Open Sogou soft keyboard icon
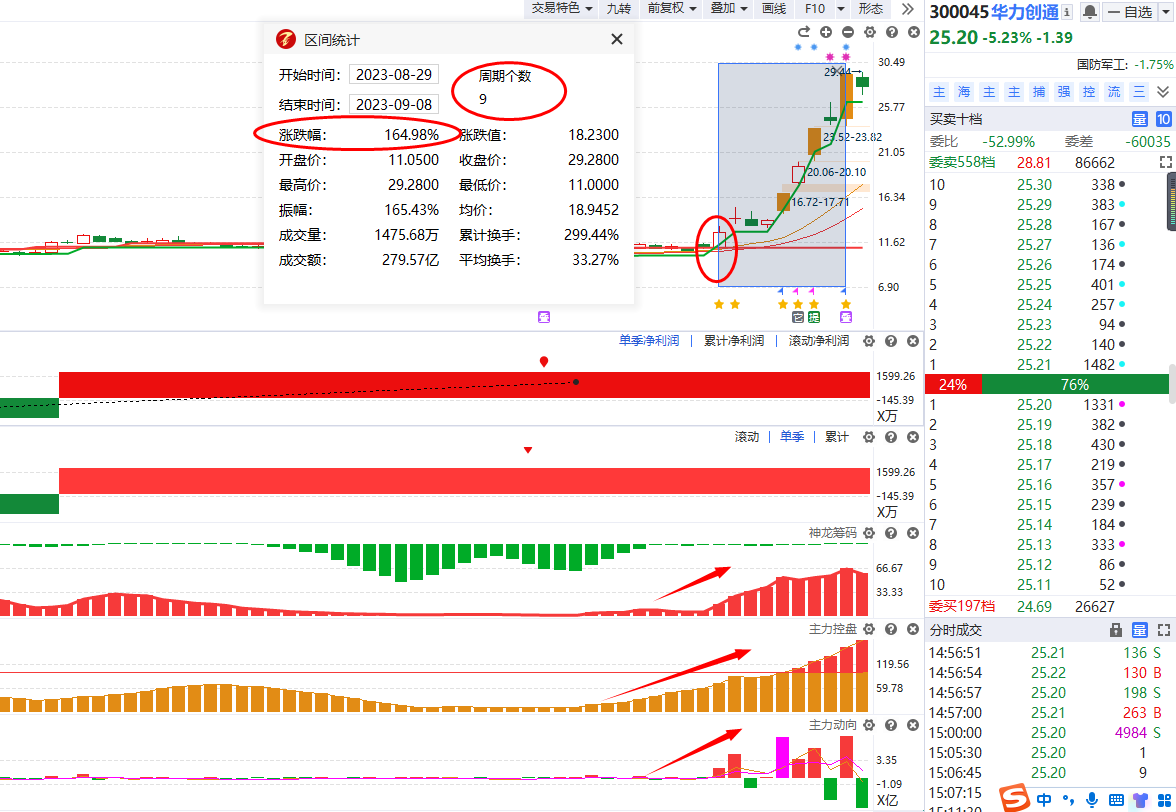Image resolution: width=1176 pixels, height=812 pixels. 1116,800
